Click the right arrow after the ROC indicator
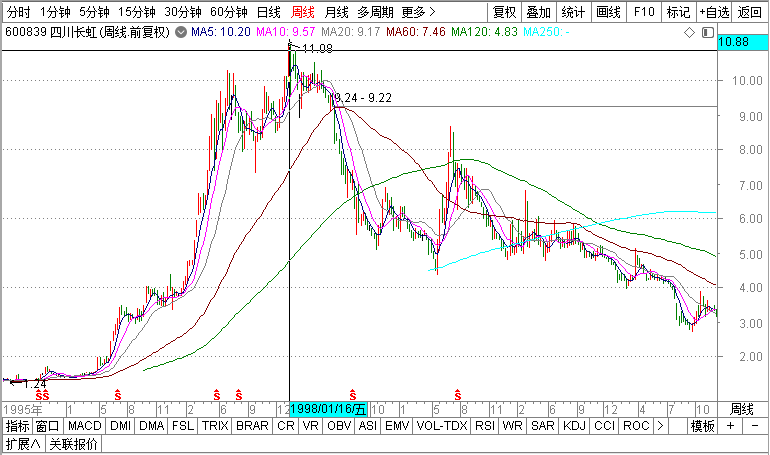770x455 pixels. click(661, 426)
